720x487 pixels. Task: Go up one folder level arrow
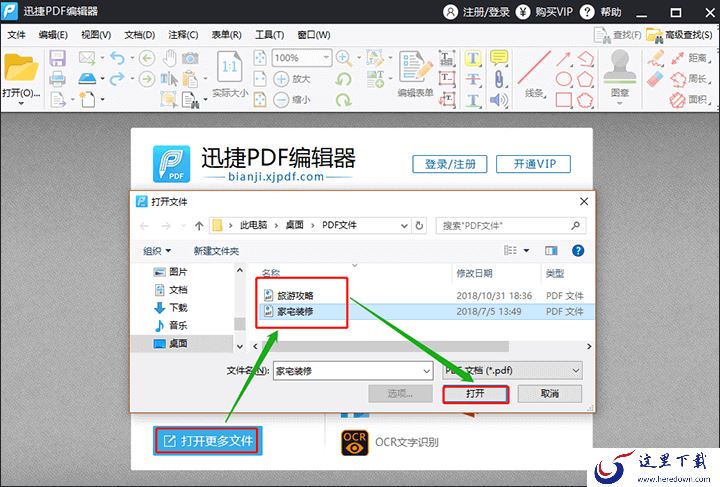(199, 225)
